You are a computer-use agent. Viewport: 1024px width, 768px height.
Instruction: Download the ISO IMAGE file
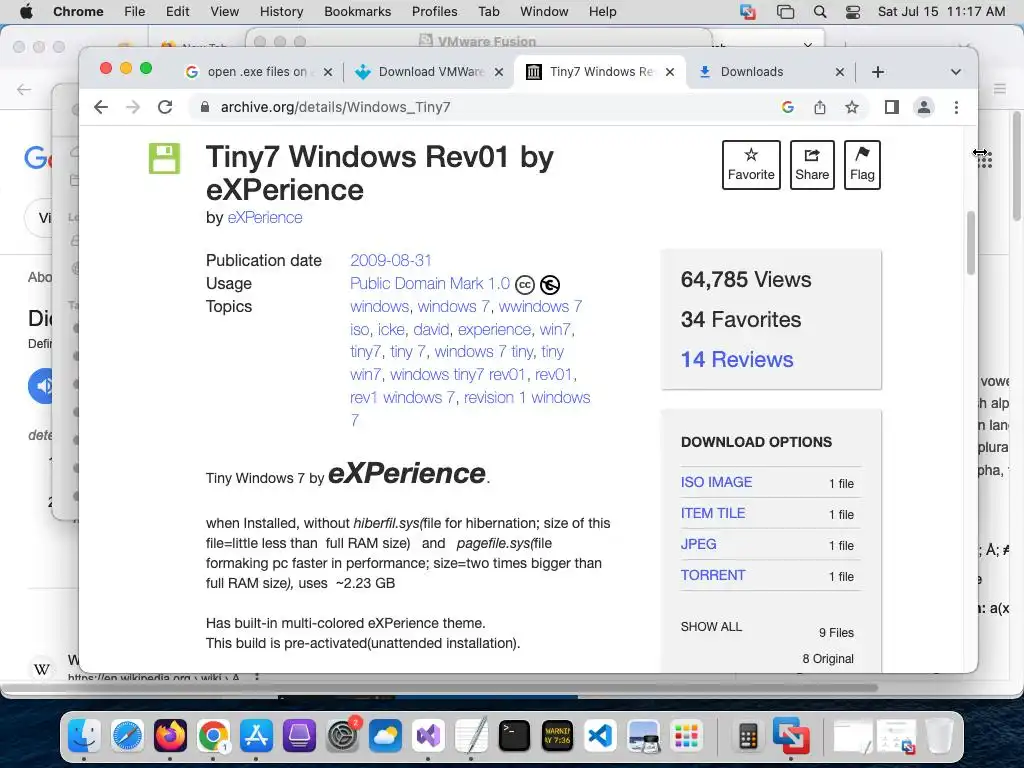coord(716,482)
